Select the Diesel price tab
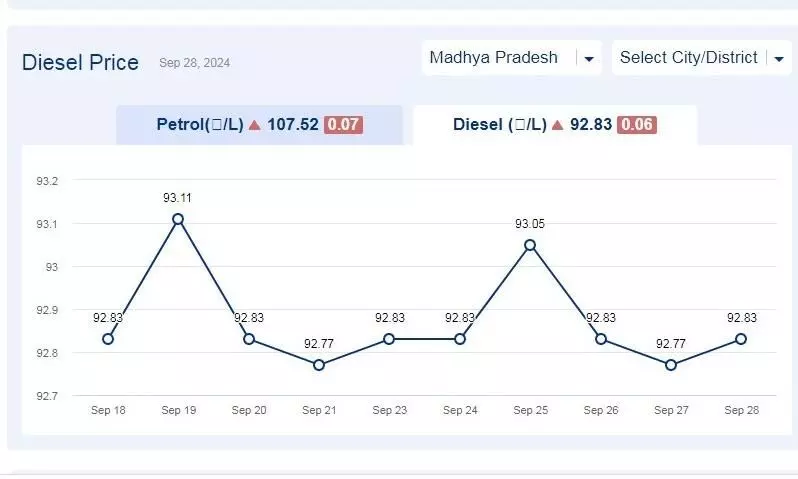798x479 pixels. click(555, 125)
